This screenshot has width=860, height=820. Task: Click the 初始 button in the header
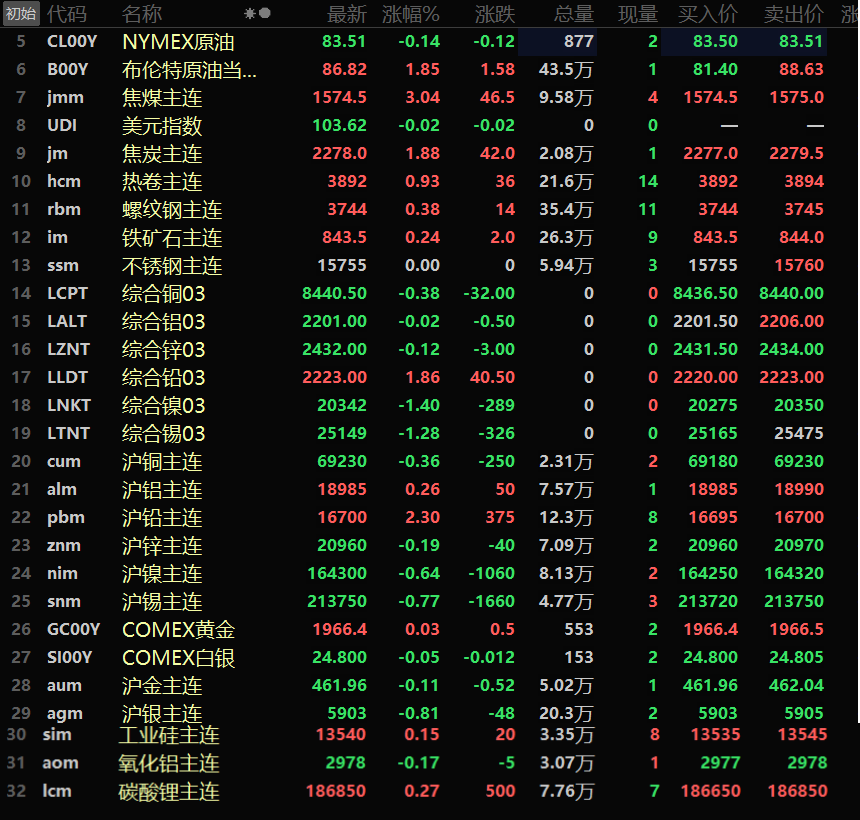(x=21, y=13)
